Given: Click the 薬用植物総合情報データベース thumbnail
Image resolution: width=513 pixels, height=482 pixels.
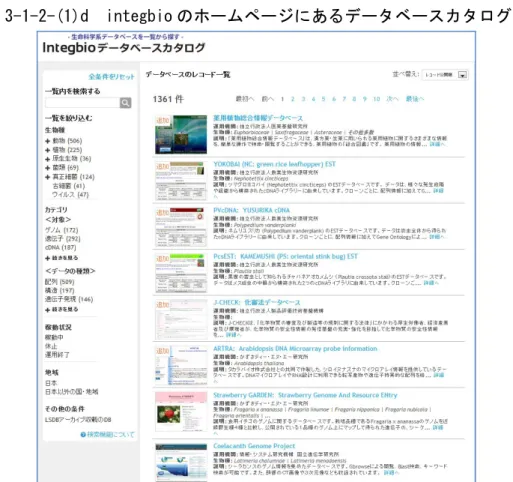Looking at the screenshot, I should tap(181, 134).
